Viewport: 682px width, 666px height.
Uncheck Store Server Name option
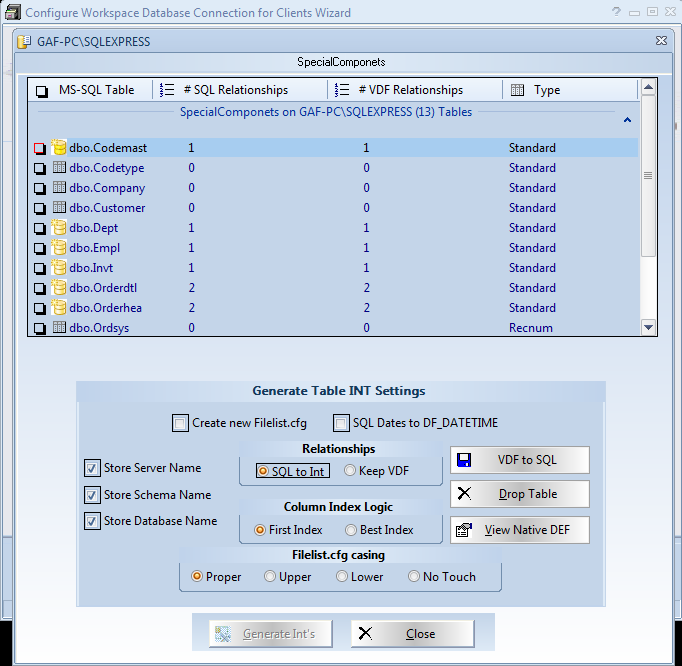[92, 468]
